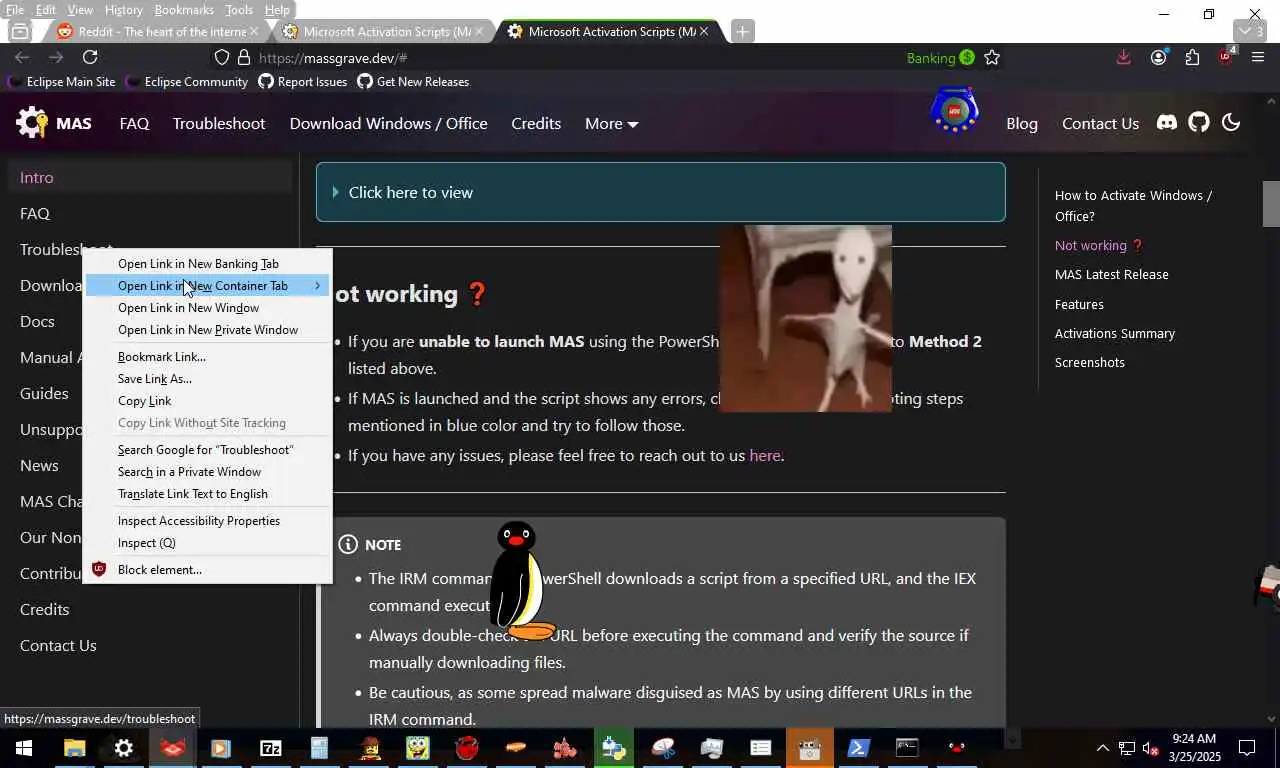The image size is (1280, 768).
Task: Select Save Link As... from context menu
Action: pyautogui.click(x=208, y=379)
